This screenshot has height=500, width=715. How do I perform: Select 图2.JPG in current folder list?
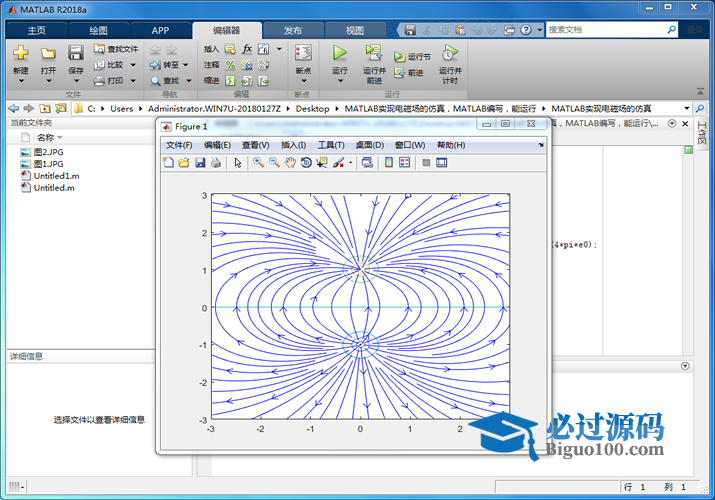pyautogui.click(x=49, y=152)
